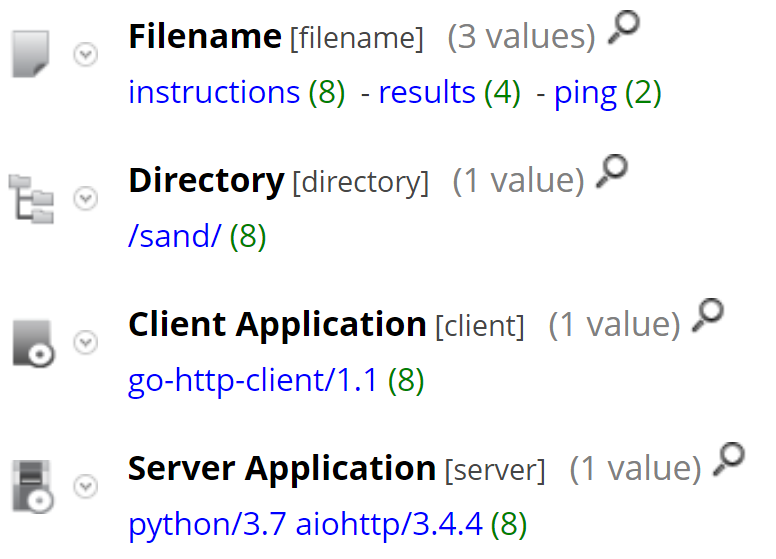Click the Filename file icon
776x559 pixels.
click(29, 54)
